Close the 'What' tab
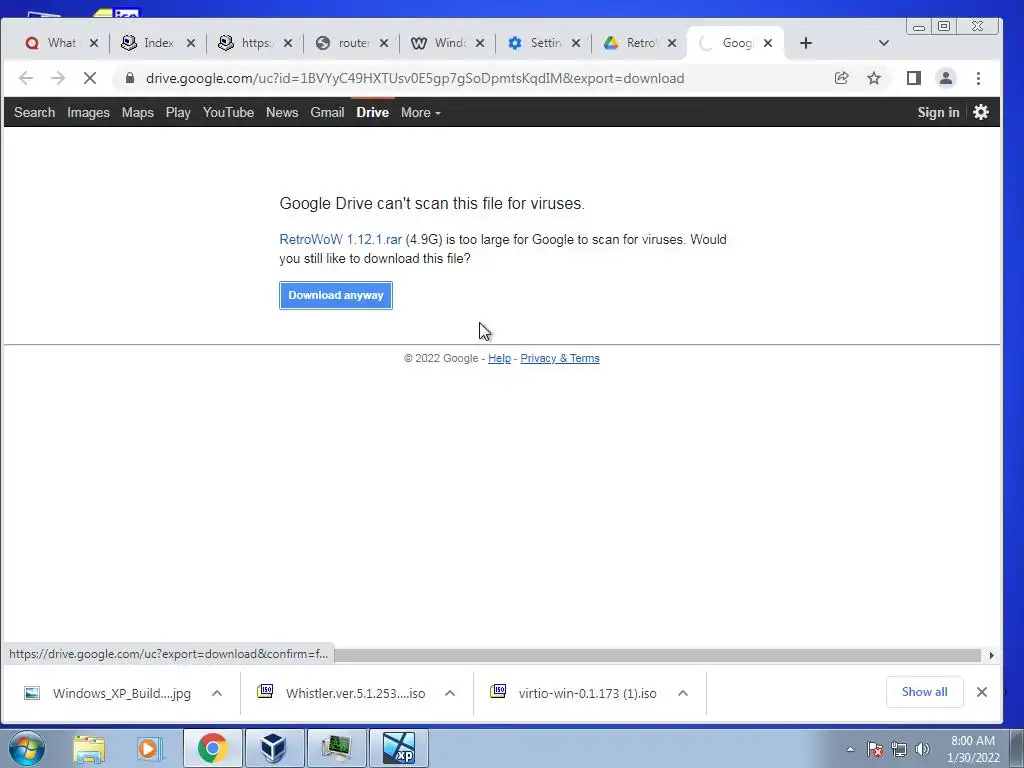Screen dimensions: 1024x768 click(x=94, y=43)
